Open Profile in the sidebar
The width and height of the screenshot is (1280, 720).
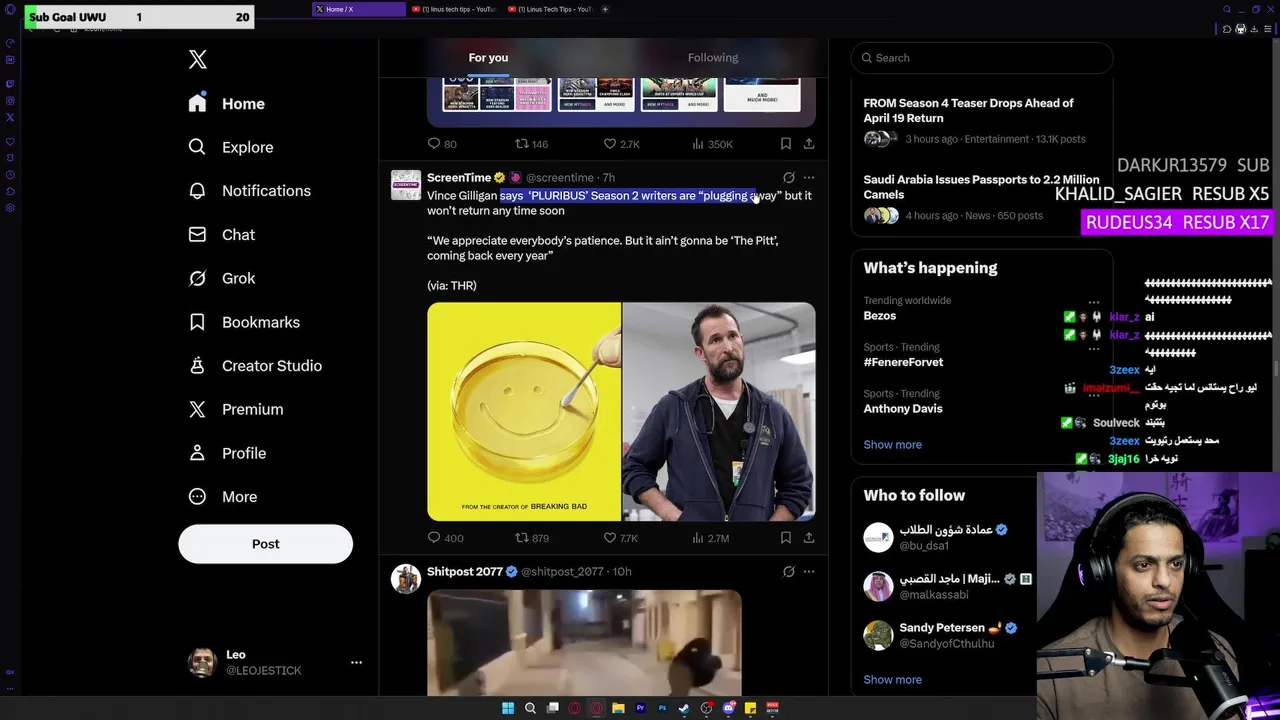[x=228, y=453]
